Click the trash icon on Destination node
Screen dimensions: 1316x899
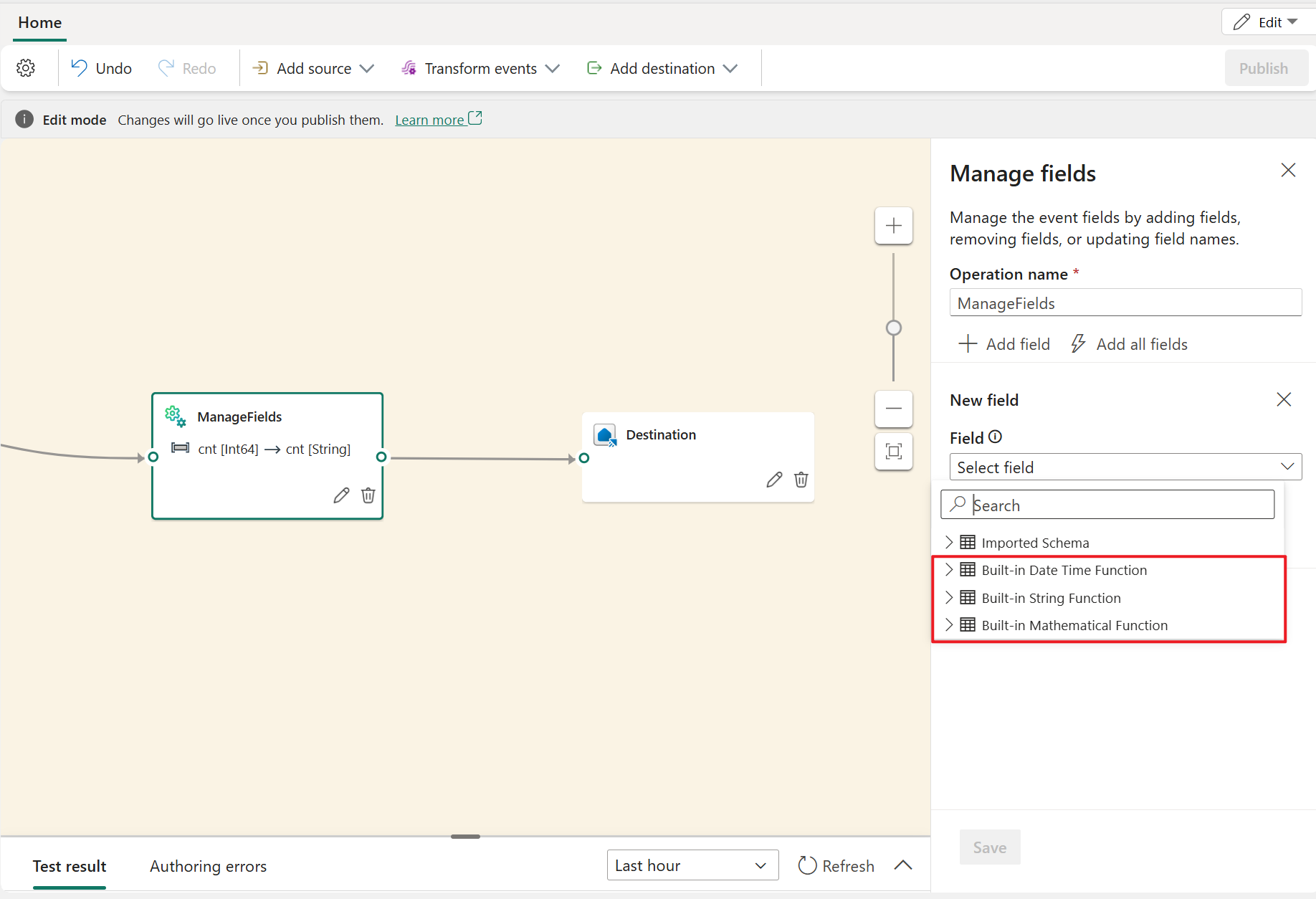click(x=801, y=480)
